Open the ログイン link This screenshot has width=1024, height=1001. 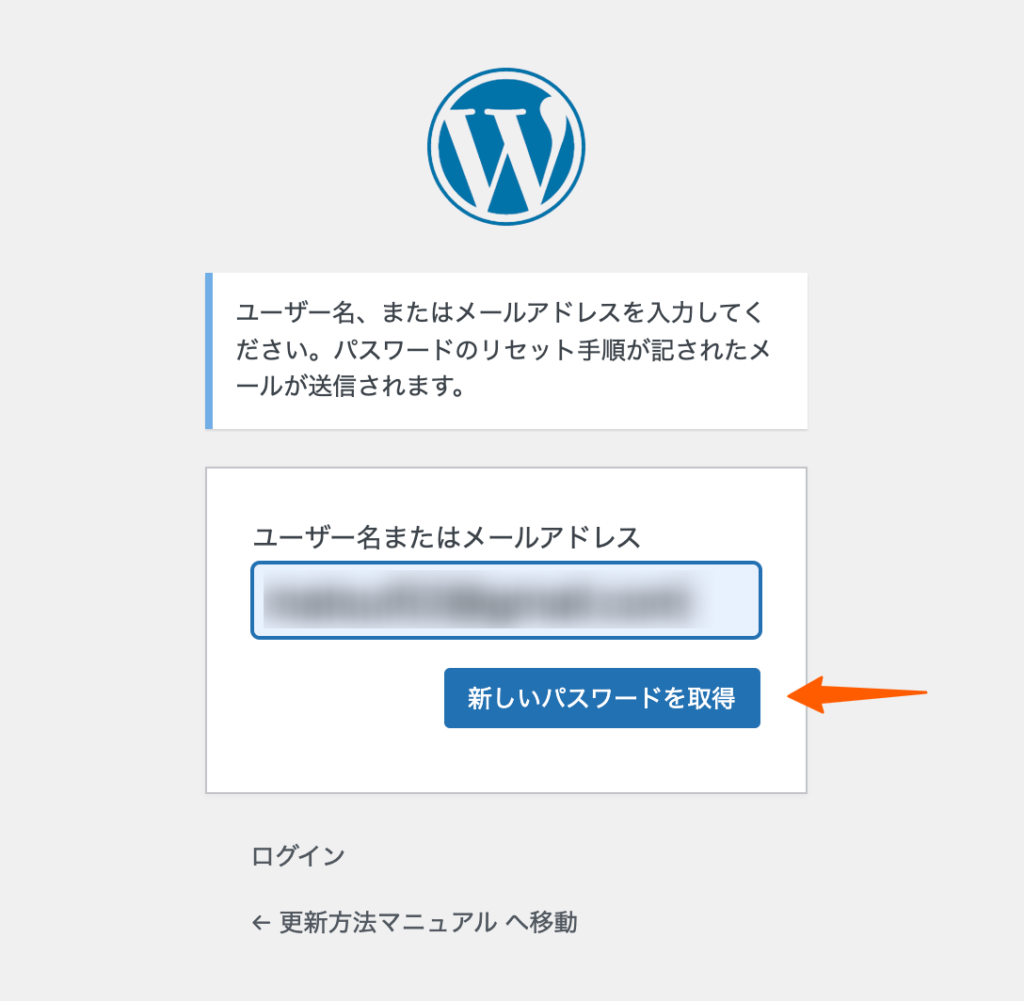pos(298,855)
